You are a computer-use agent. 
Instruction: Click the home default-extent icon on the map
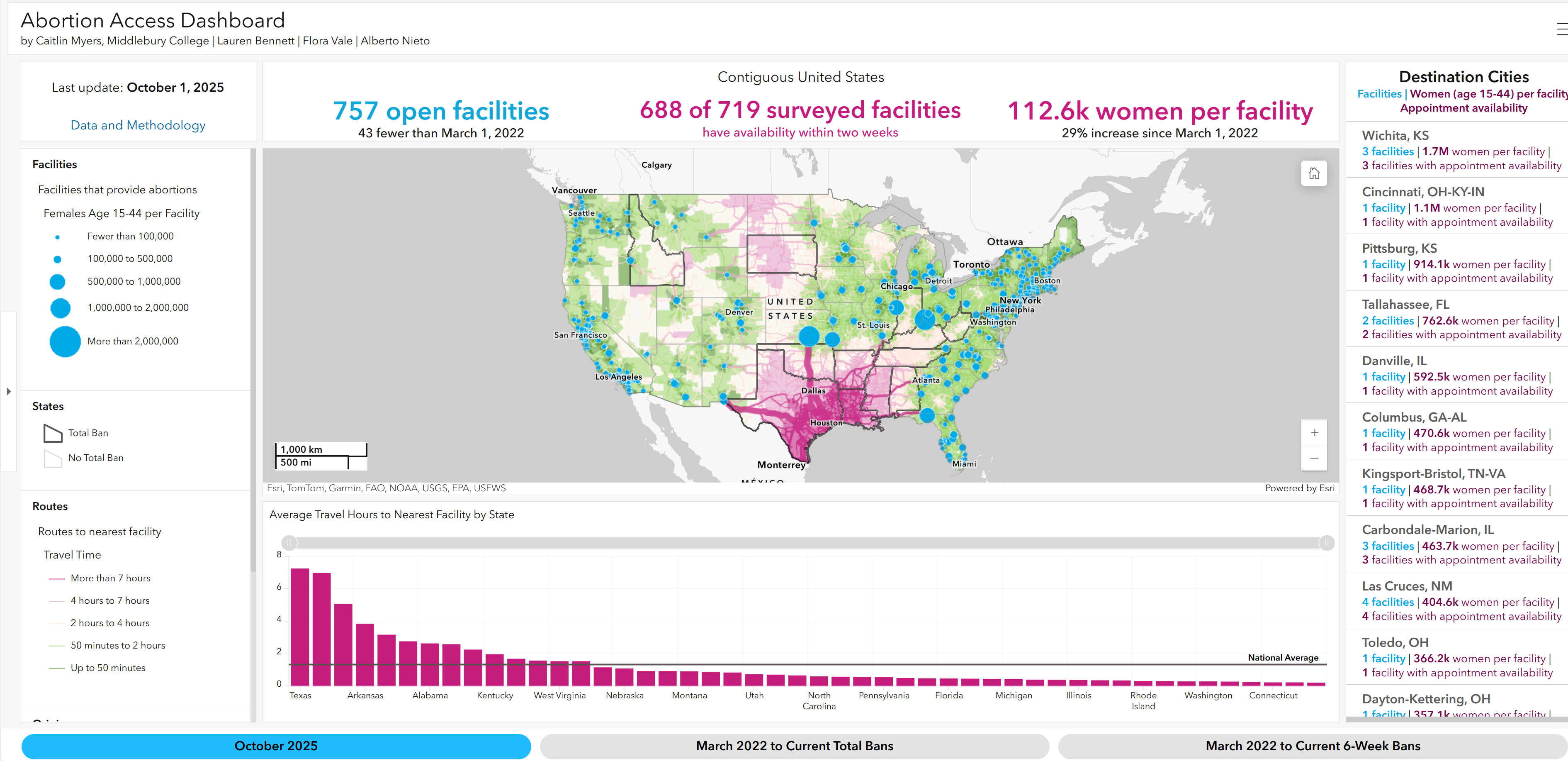[1314, 173]
